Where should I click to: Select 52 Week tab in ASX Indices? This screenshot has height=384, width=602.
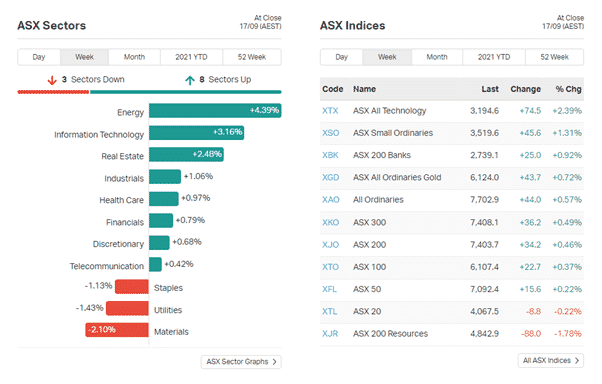click(x=554, y=57)
